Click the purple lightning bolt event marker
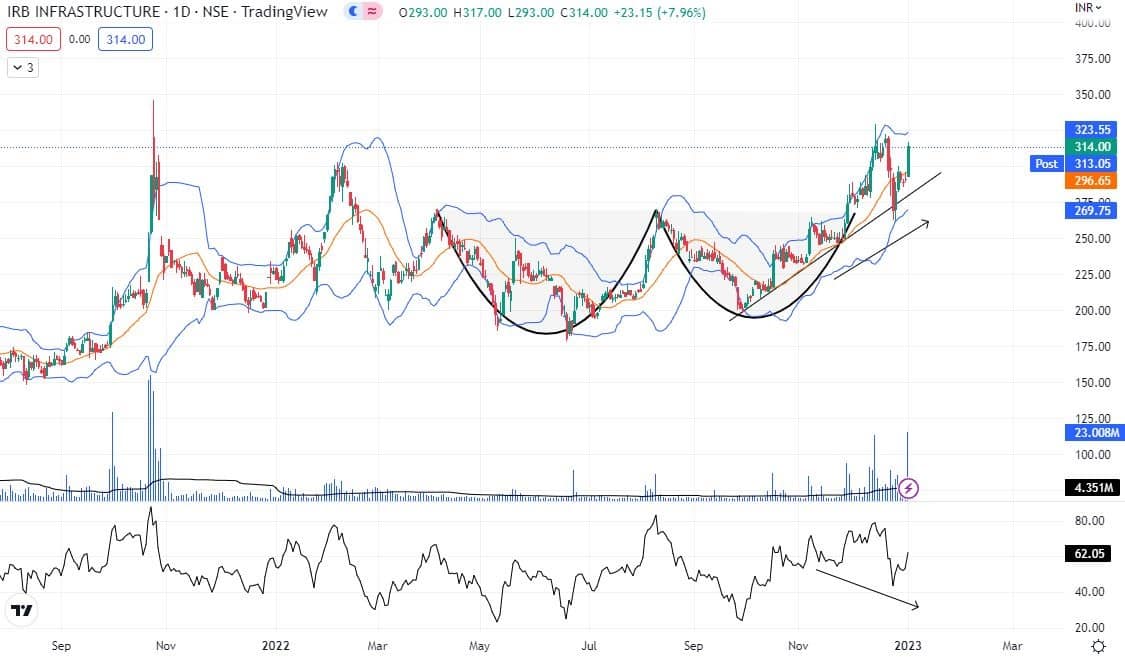This screenshot has height=657, width=1125. coord(909,488)
